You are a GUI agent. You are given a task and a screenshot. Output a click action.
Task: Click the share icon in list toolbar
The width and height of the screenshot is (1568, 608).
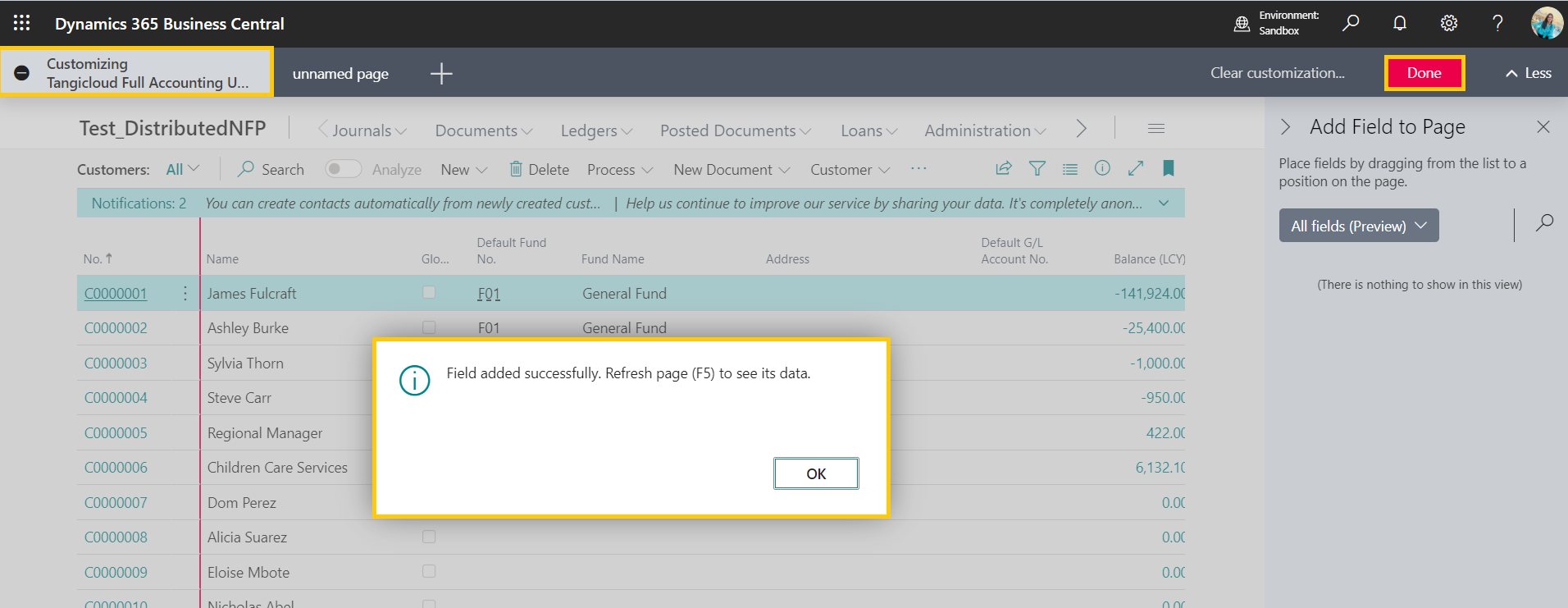click(x=1004, y=168)
